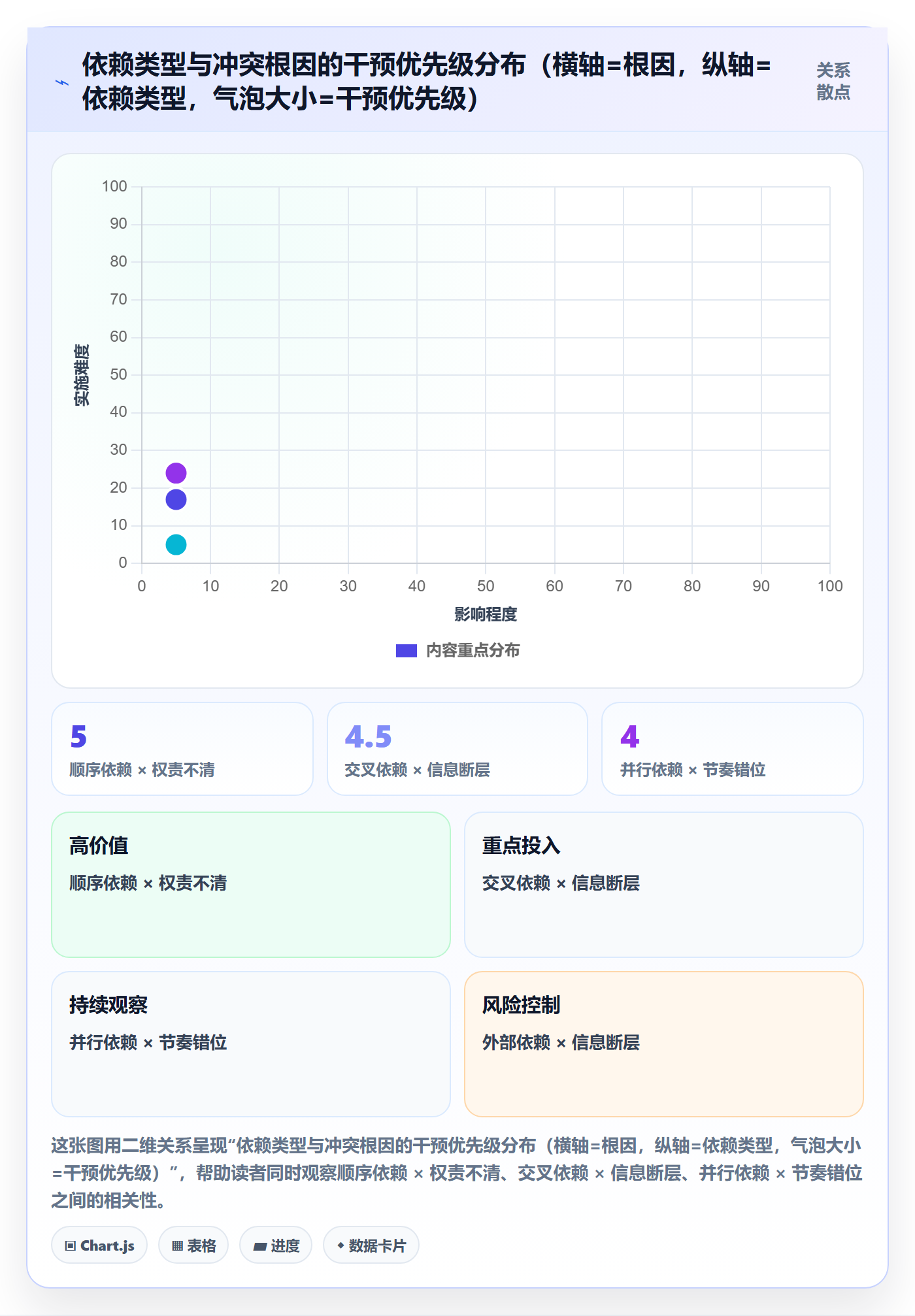
Task: Open the 持续观察 quadrant card heading
Action: pyautogui.click(x=108, y=1005)
